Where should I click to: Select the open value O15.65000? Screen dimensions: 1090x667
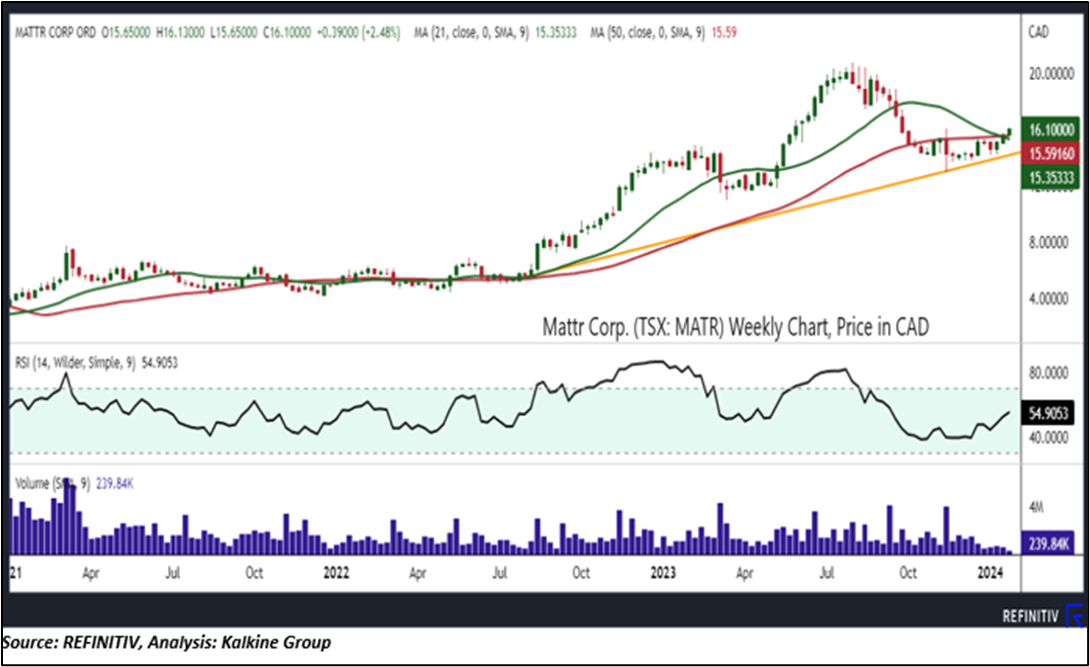pyautogui.click(x=126, y=33)
